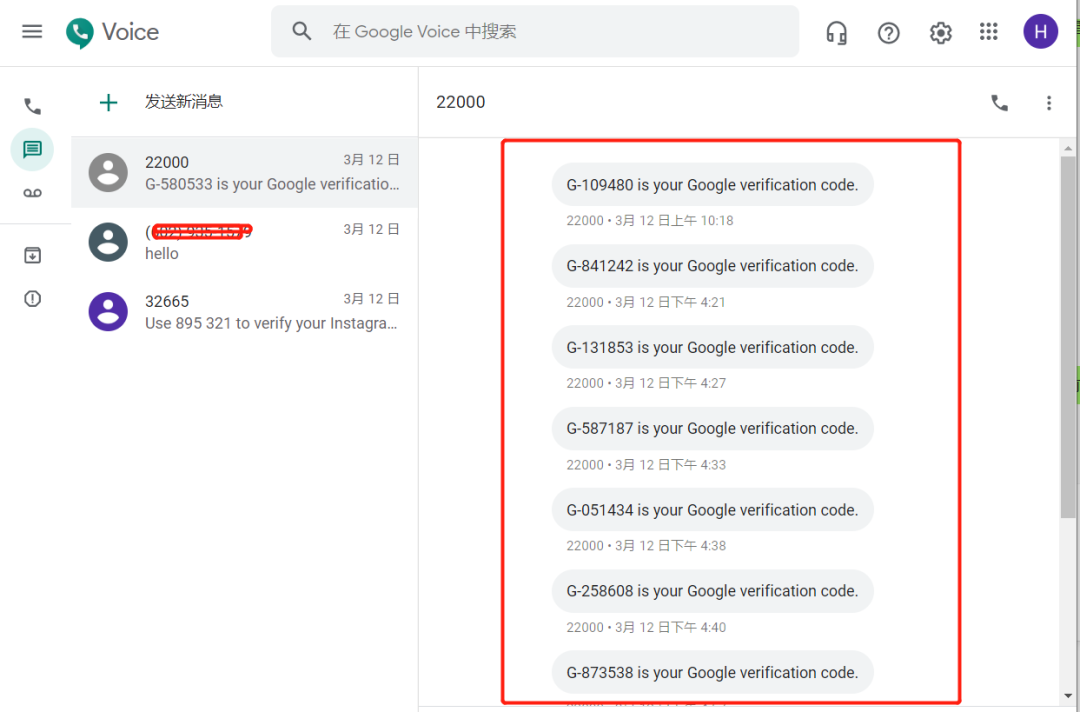Expand more options for conversation 22000
1080x712 pixels.
click(1048, 103)
